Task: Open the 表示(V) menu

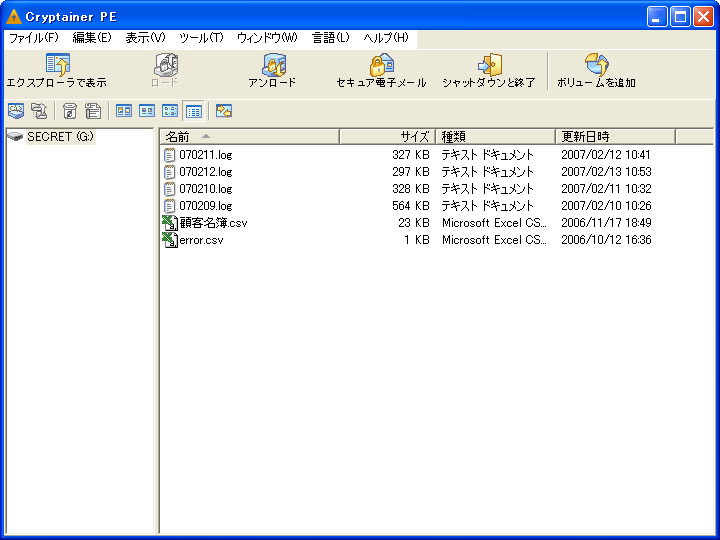Action: (145, 38)
